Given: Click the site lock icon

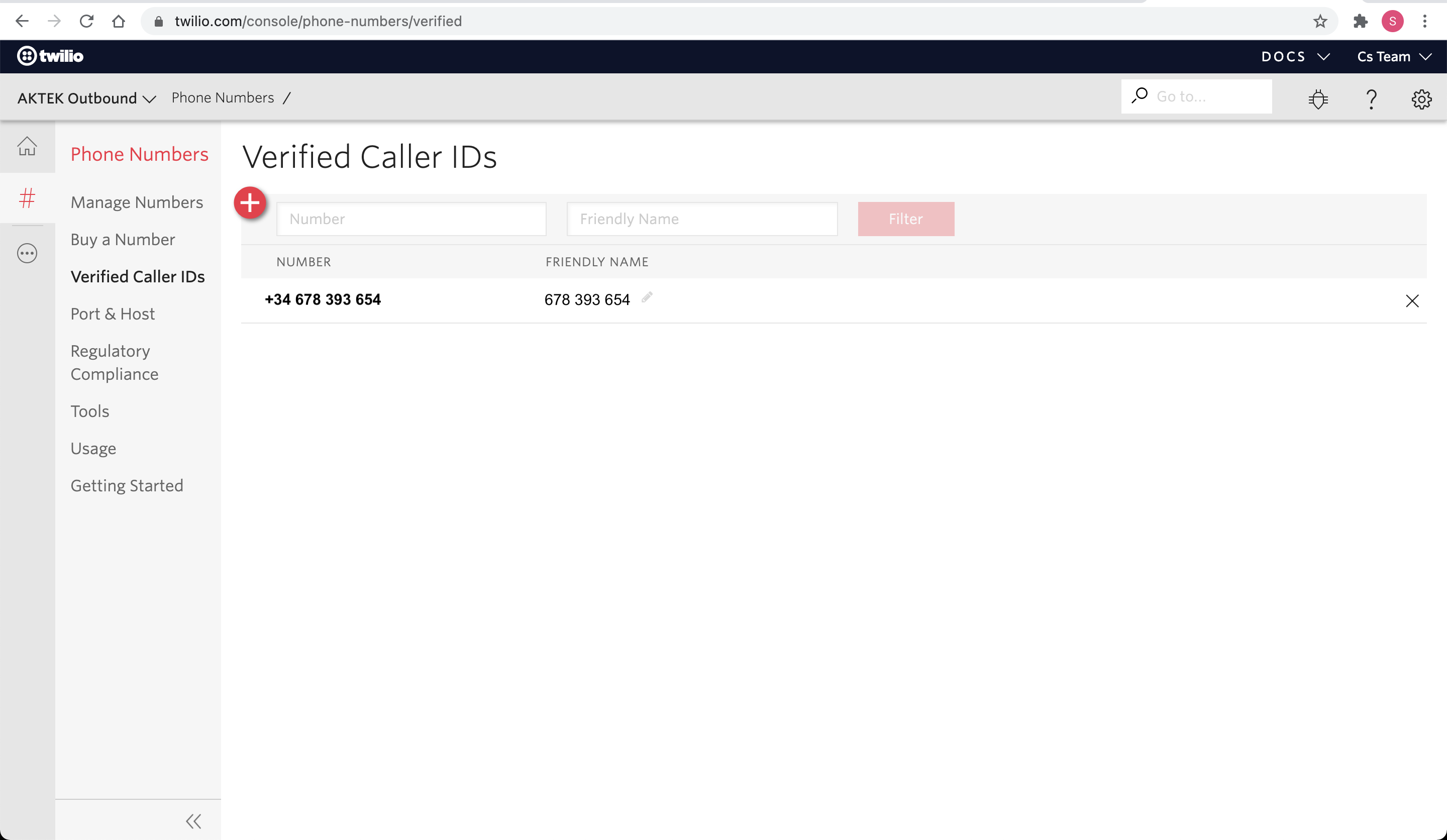Looking at the screenshot, I should pyautogui.click(x=159, y=21).
